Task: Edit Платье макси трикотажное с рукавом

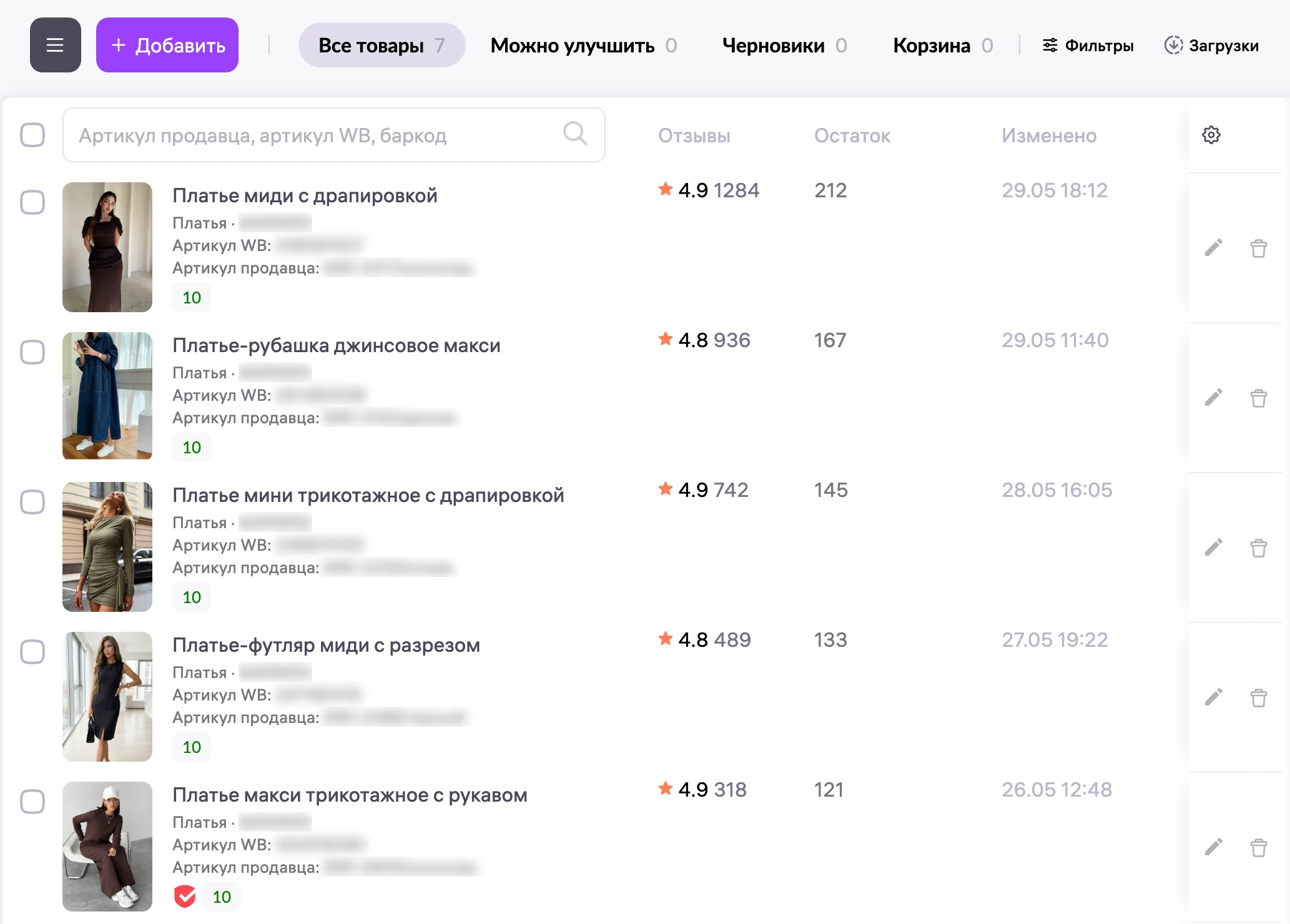Action: (1213, 847)
